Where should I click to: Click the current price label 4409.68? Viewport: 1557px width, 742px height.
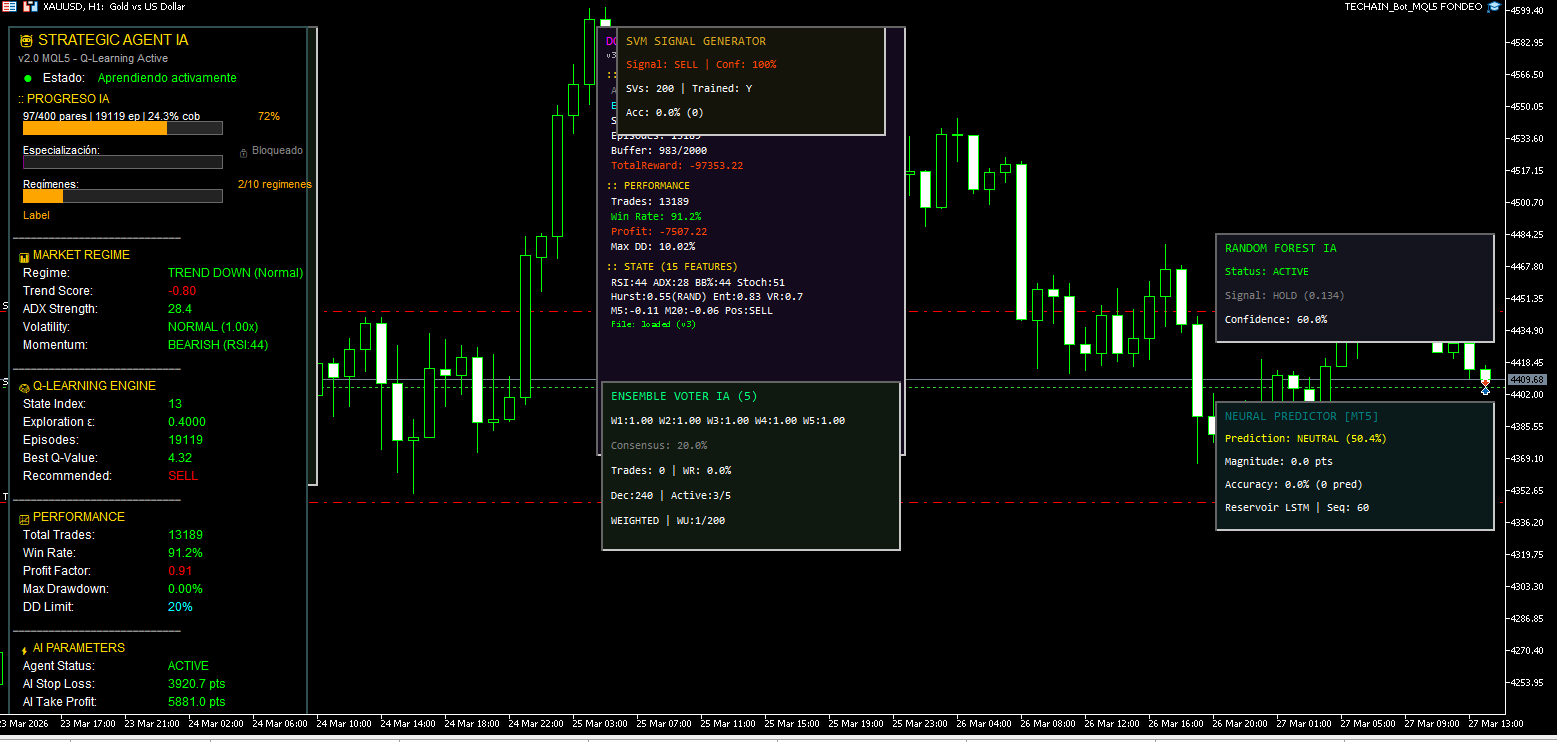pos(1527,380)
